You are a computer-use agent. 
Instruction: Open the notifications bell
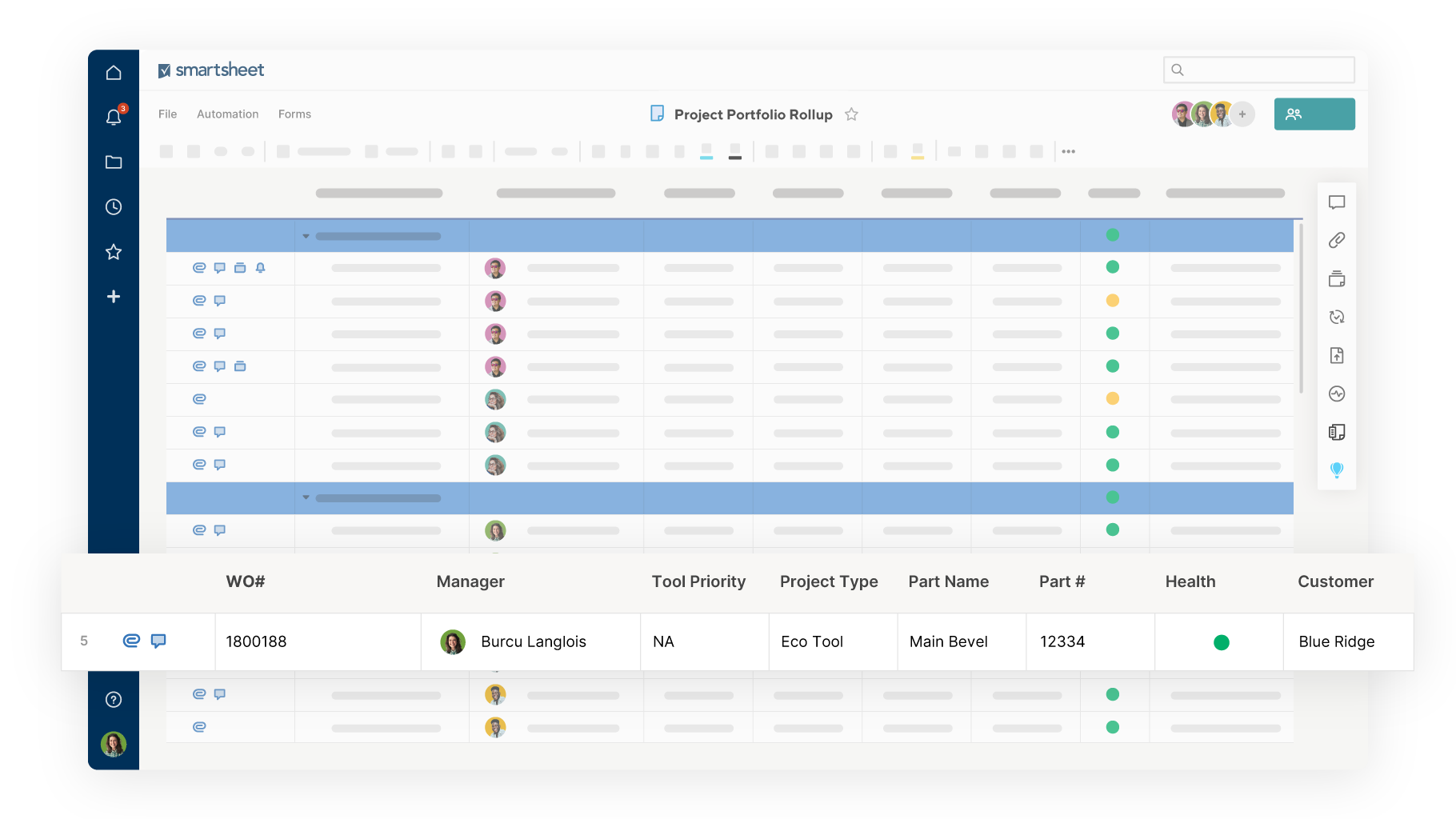pyautogui.click(x=114, y=118)
